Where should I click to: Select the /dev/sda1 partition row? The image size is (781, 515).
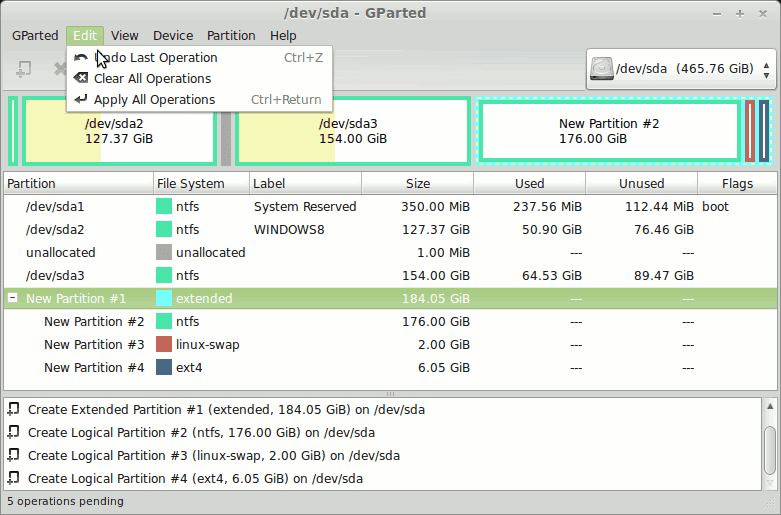(390, 206)
